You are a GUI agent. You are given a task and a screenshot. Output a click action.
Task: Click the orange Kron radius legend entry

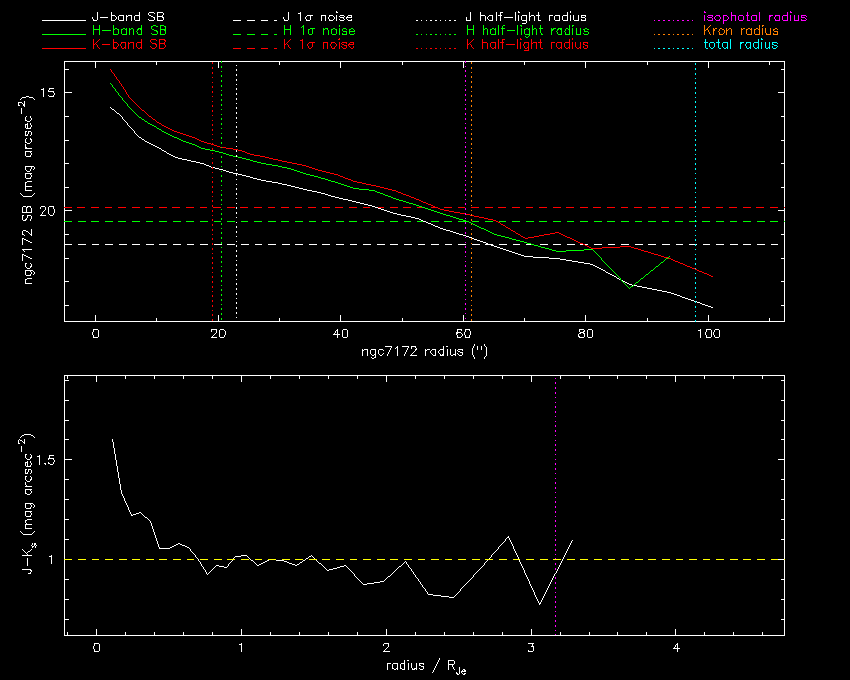(x=740, y=31)
